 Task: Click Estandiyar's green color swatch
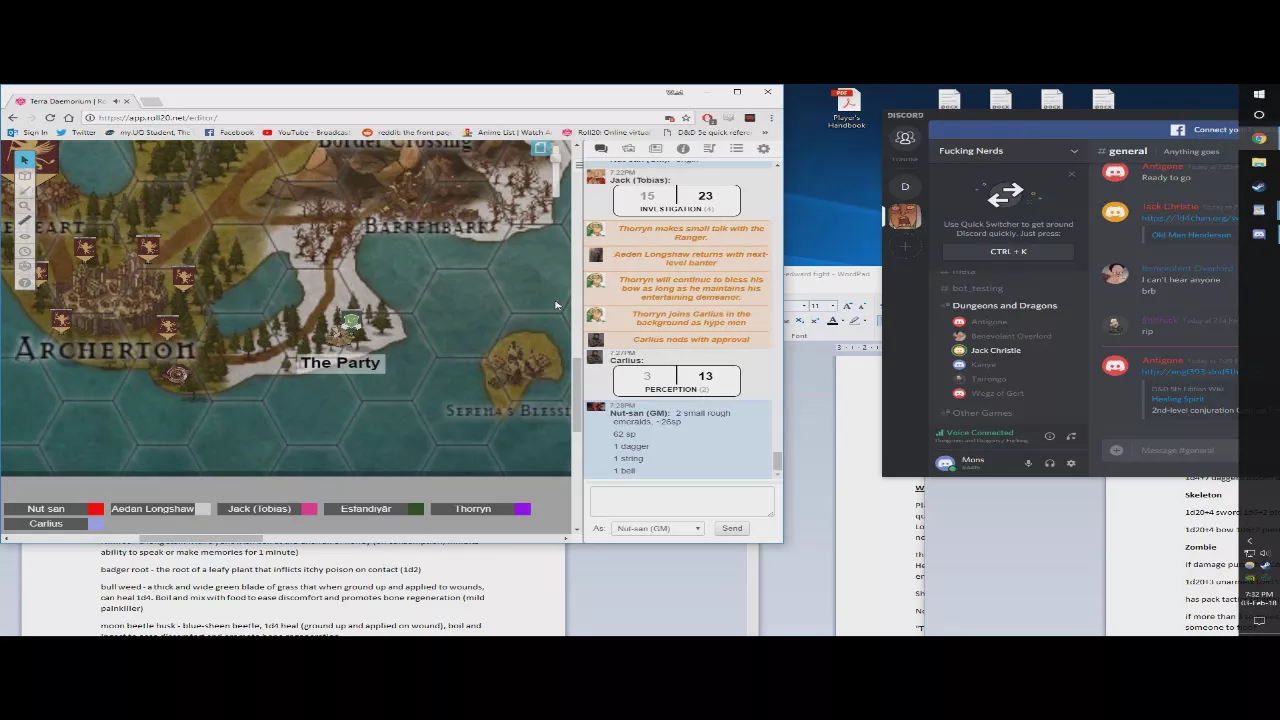coord(416,509)
